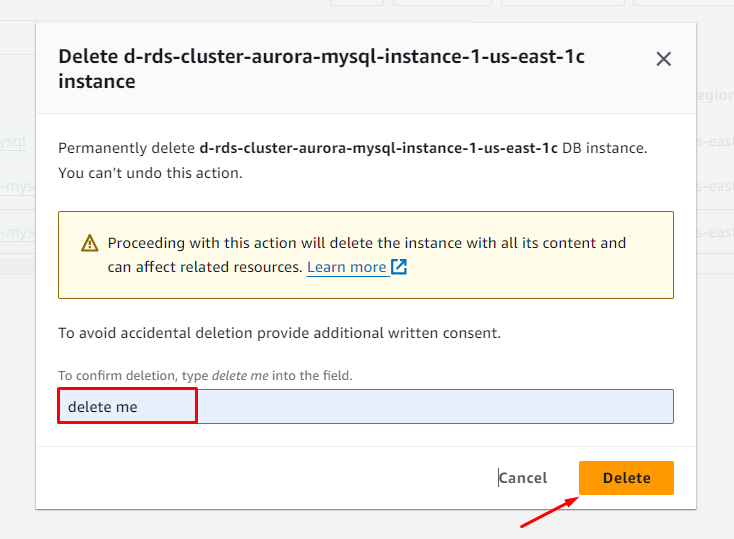The width and height of the screenshot is (734, 539).
Task: Click the external link icon beside Learn more
Action: point(399,267)
